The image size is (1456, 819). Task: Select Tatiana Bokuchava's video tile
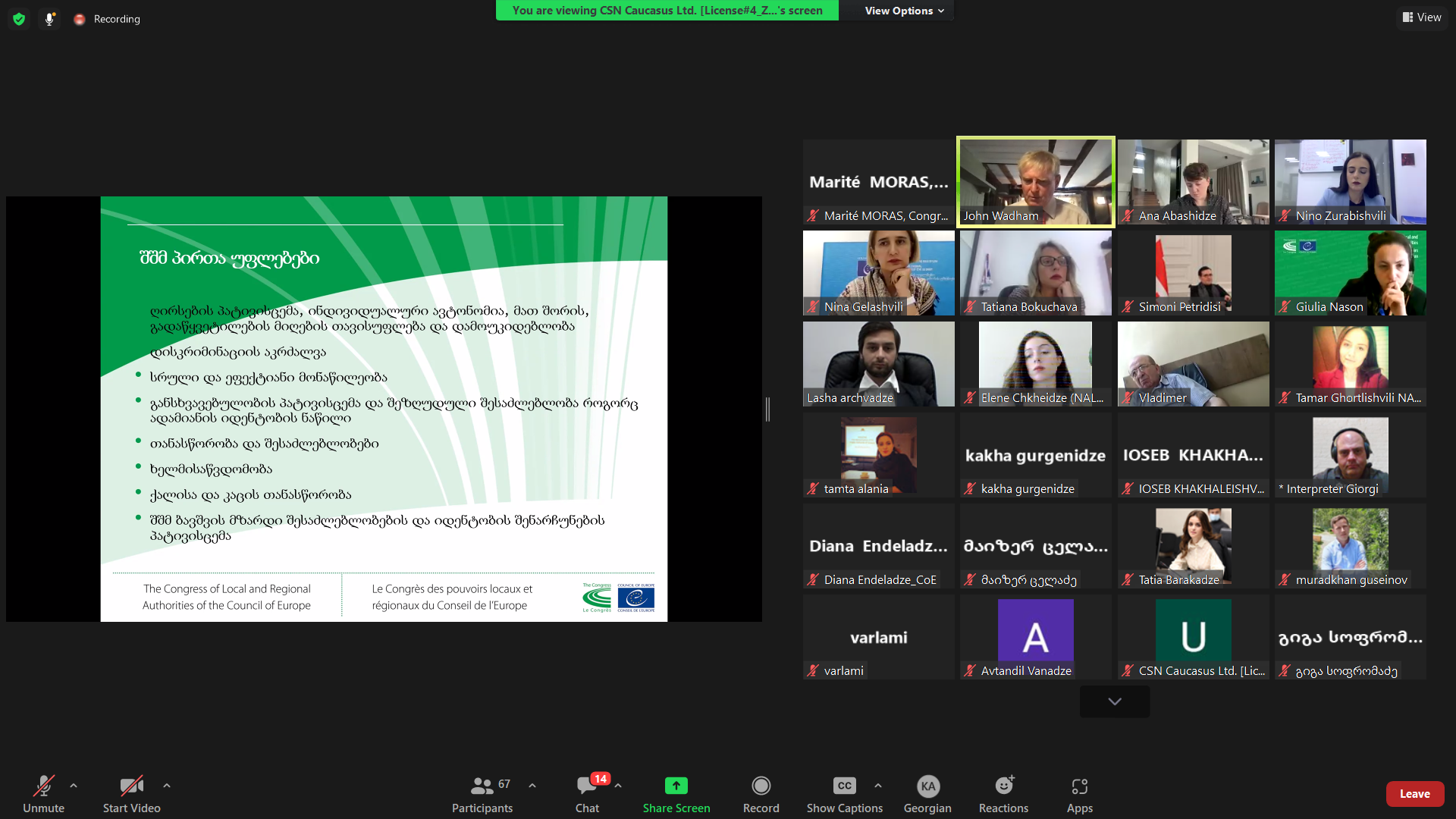point(1036,273)
